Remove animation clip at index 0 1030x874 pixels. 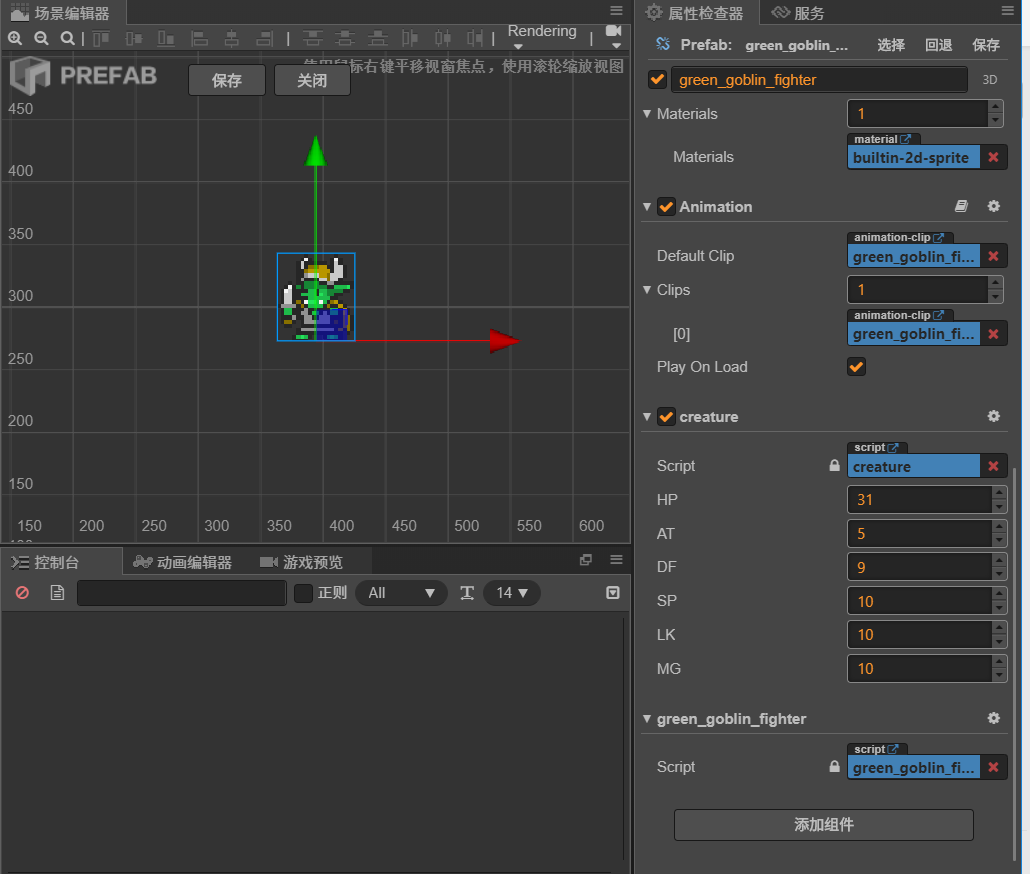tap(993, 334)
